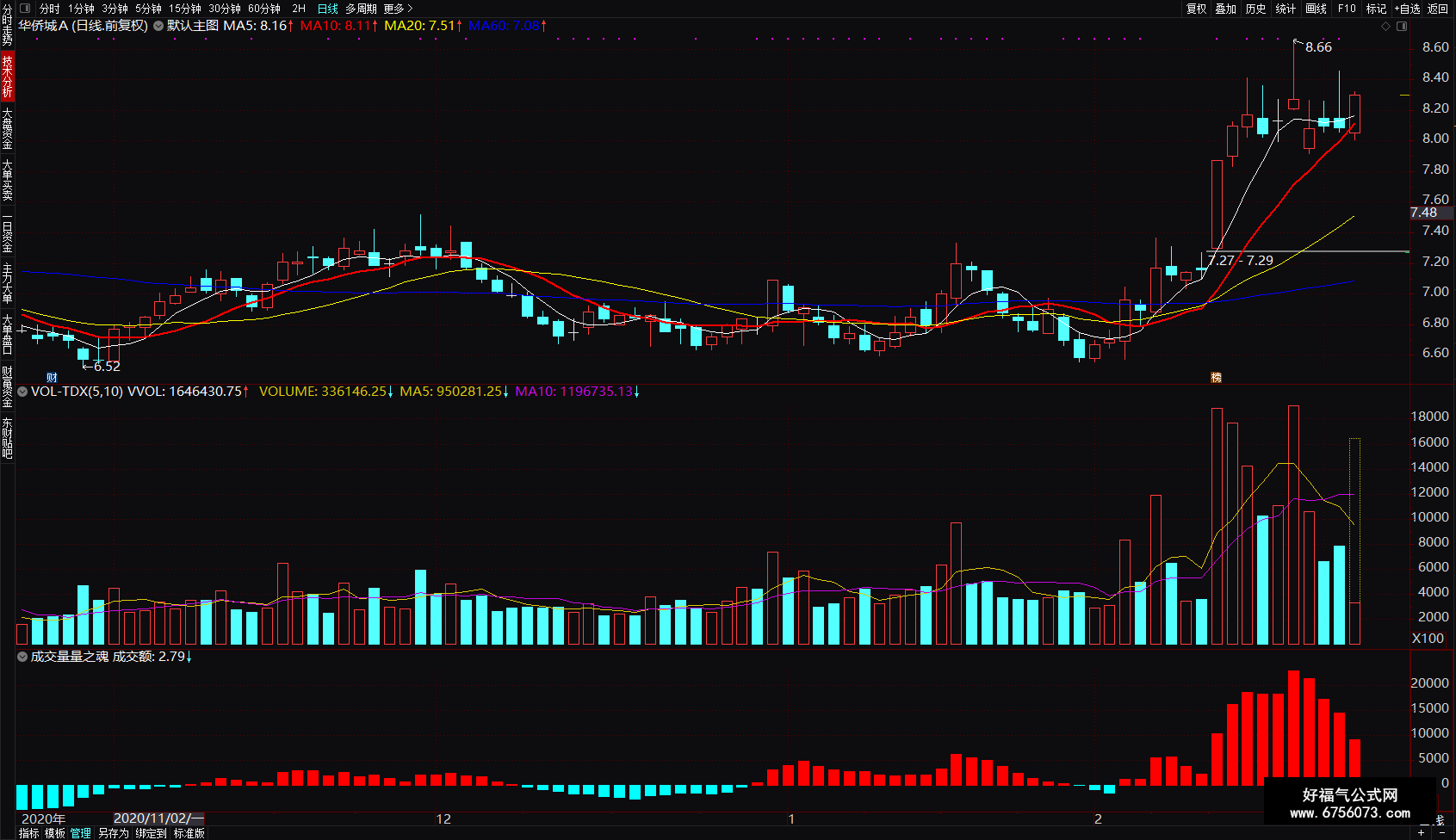1456x840 pixels.
Task: Switch to the 60分钟 period tab
Action: click(x=264, y=9)
